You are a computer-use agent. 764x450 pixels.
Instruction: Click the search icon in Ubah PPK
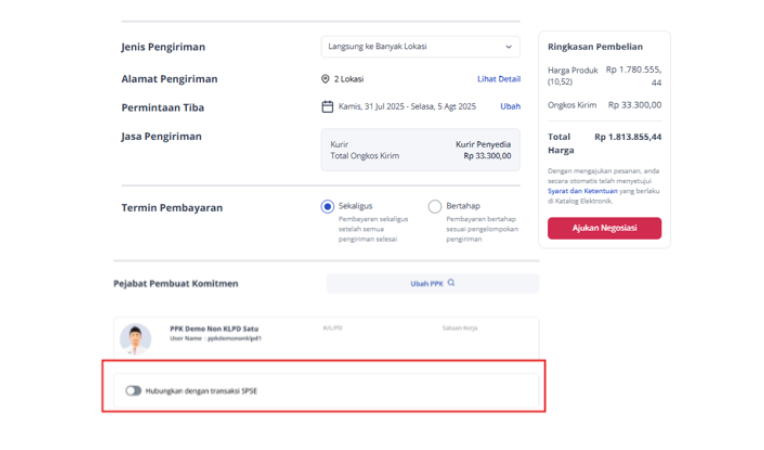pyautogui.click(x=451, y=282)
